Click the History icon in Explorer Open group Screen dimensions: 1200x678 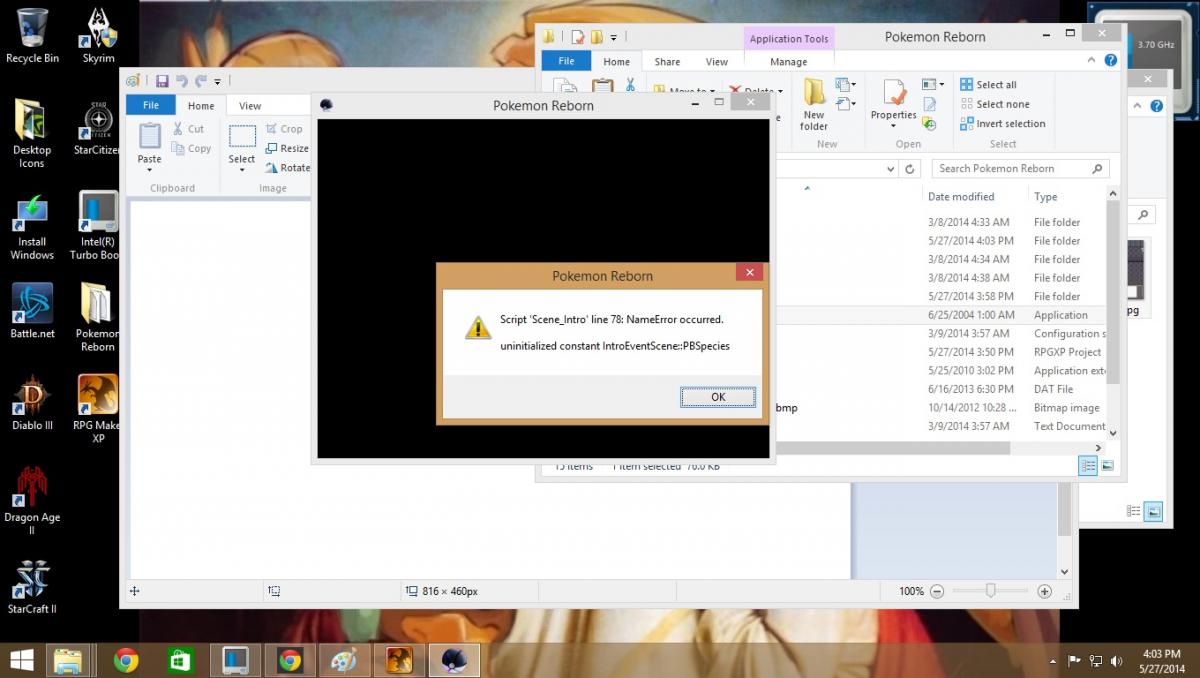point(929,124)
